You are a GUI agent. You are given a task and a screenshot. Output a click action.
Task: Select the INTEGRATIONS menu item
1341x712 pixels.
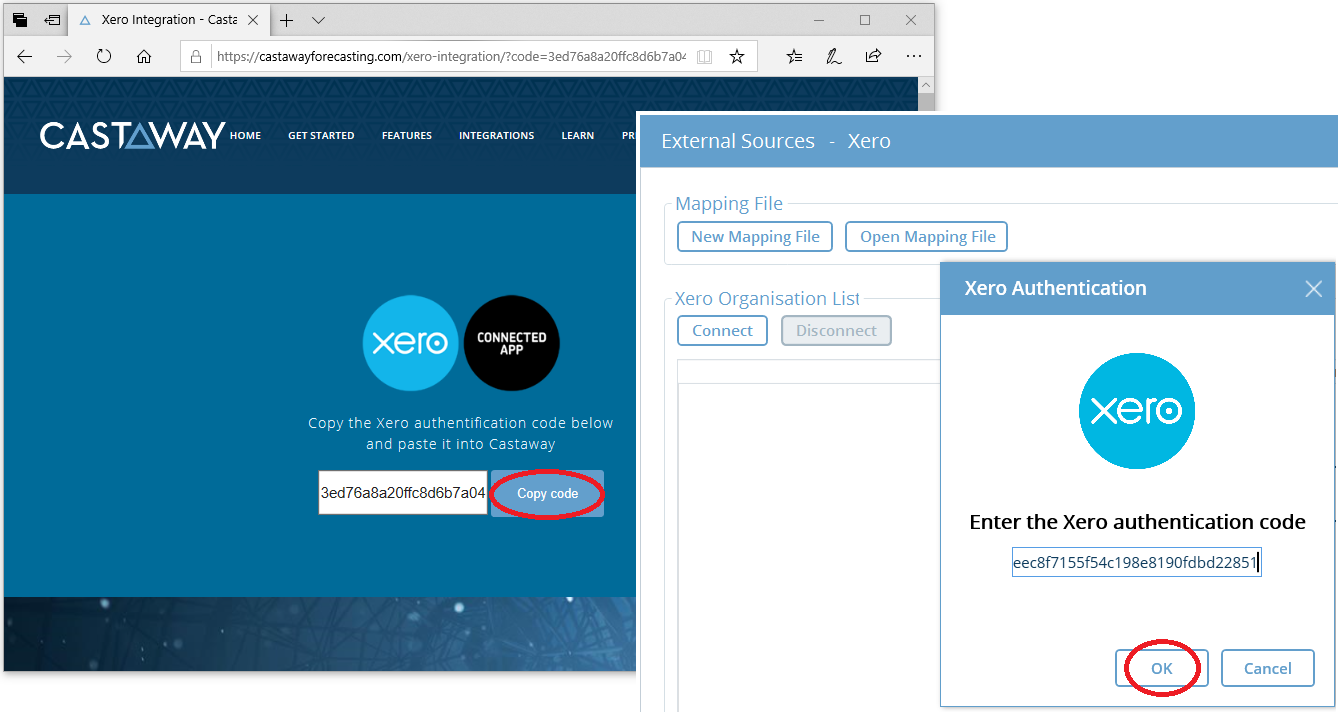coord(496,135)
